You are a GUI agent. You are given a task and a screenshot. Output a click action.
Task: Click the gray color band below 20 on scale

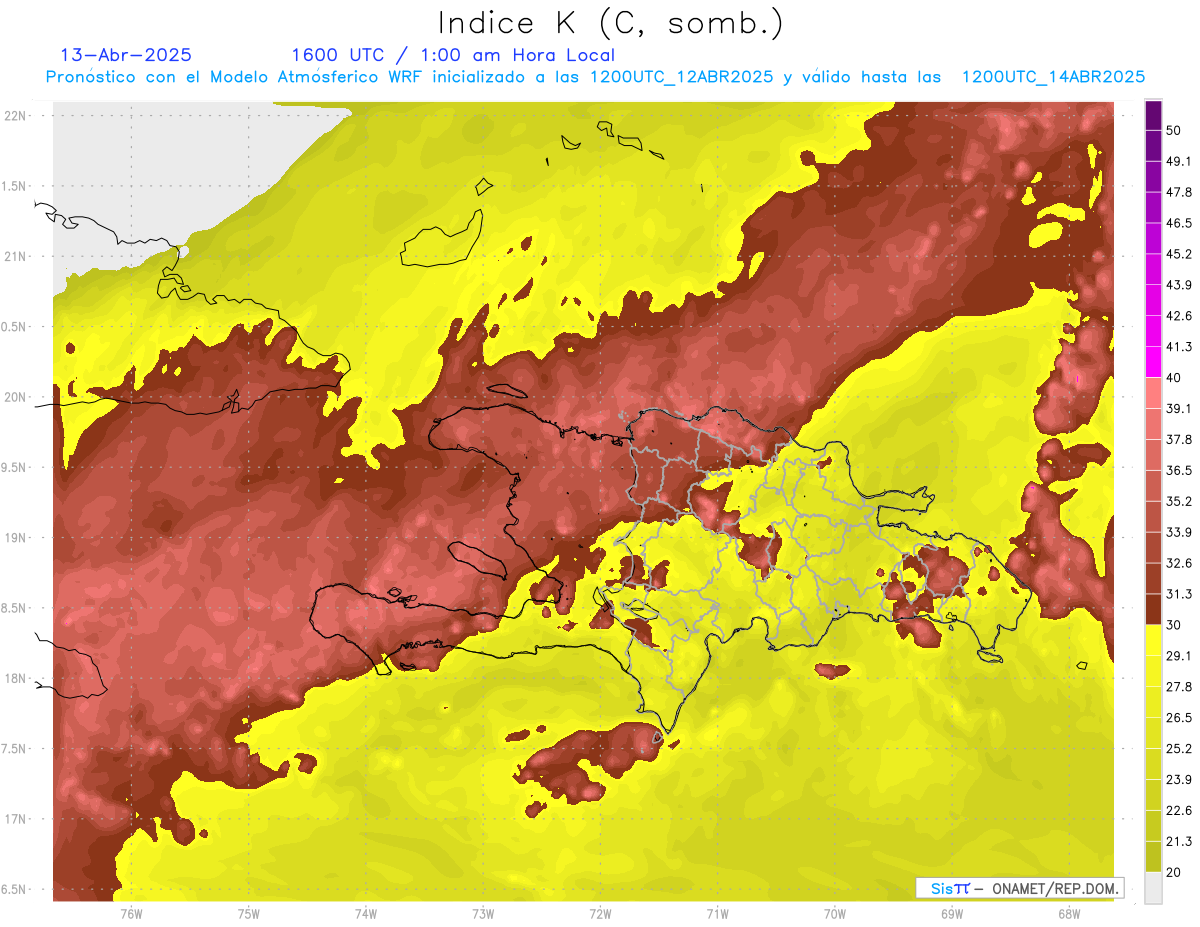1154,887
